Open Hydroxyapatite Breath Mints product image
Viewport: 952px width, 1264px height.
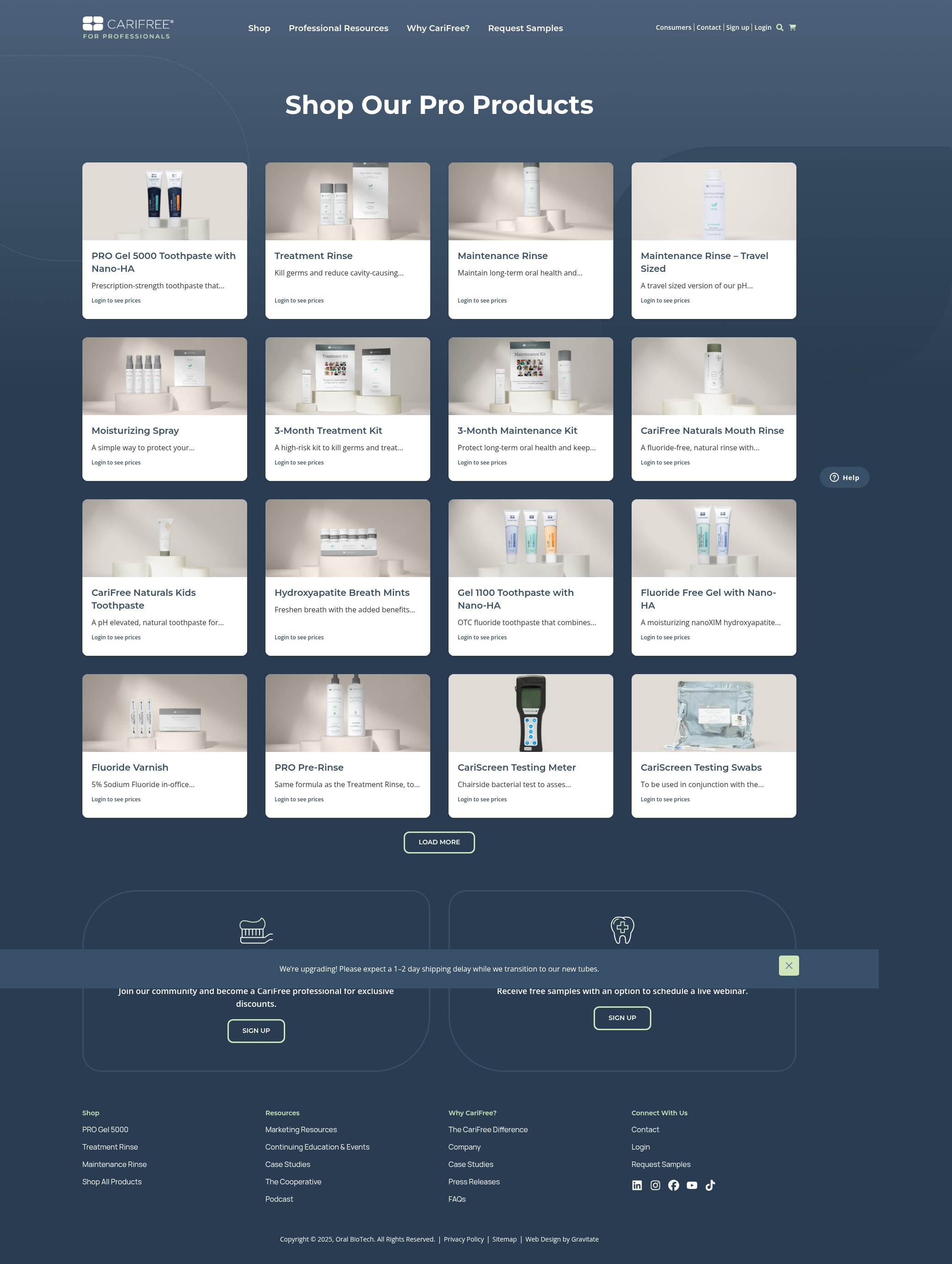coord(347,538)
